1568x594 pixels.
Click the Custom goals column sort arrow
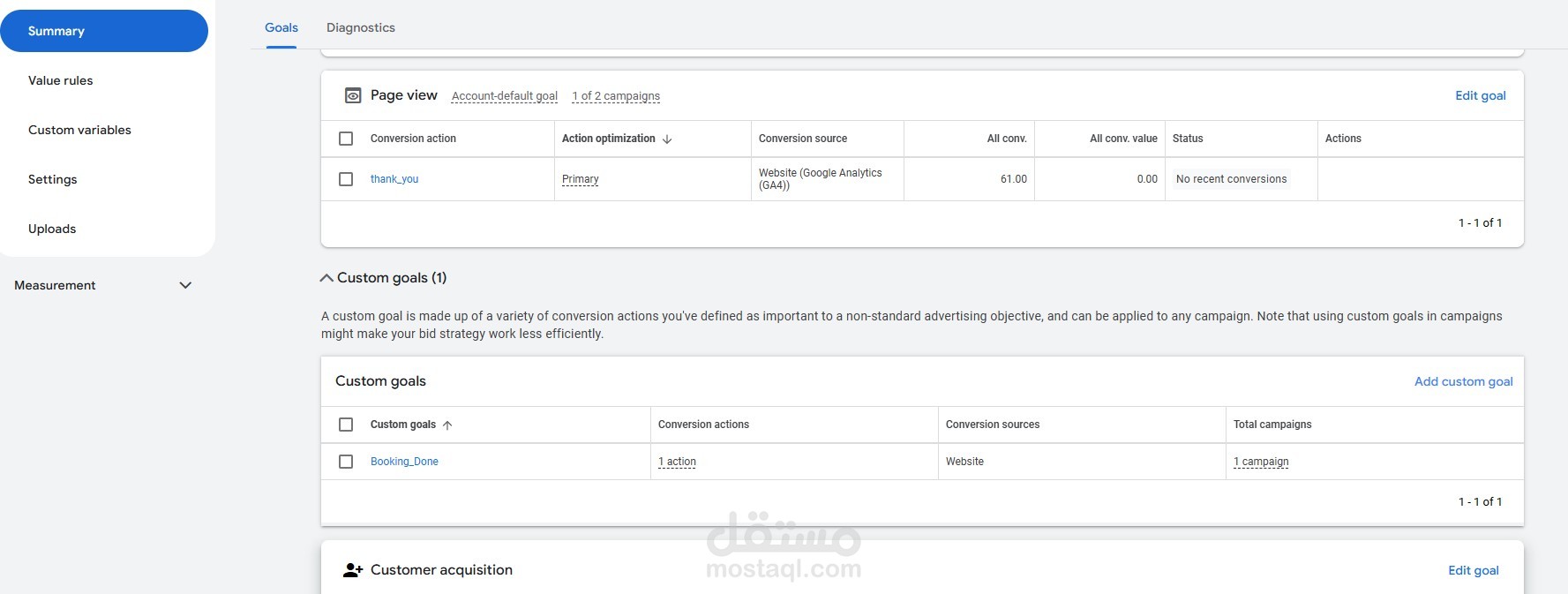tap(447, 425)
